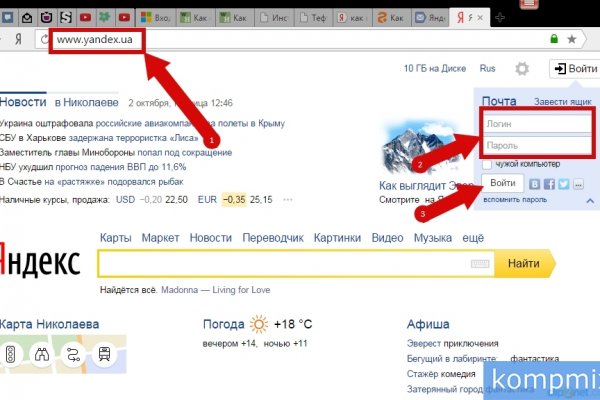
Task: Bookmark the page with star icon
Action: 572,39
